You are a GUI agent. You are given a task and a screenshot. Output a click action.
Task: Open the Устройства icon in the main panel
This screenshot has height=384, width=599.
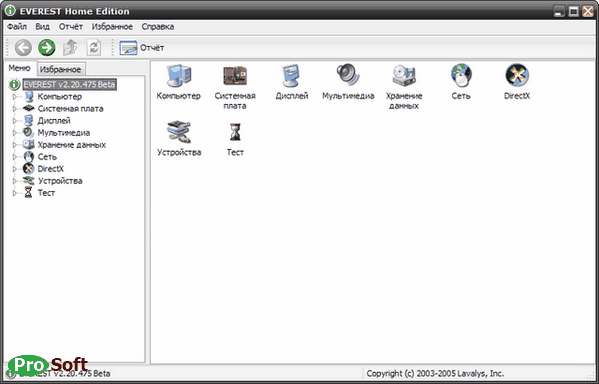pos(178,132)
